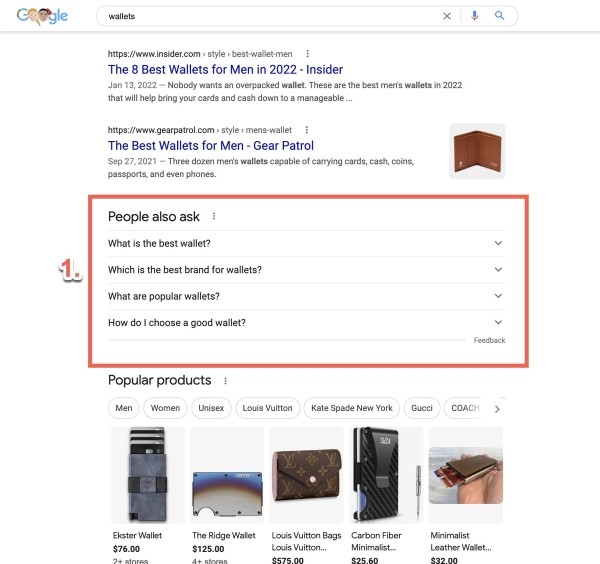Click the Feedback link
Image resolution: width=600 pixels, height=564 pixels.
pyautogui.click(x=489, y=340)
